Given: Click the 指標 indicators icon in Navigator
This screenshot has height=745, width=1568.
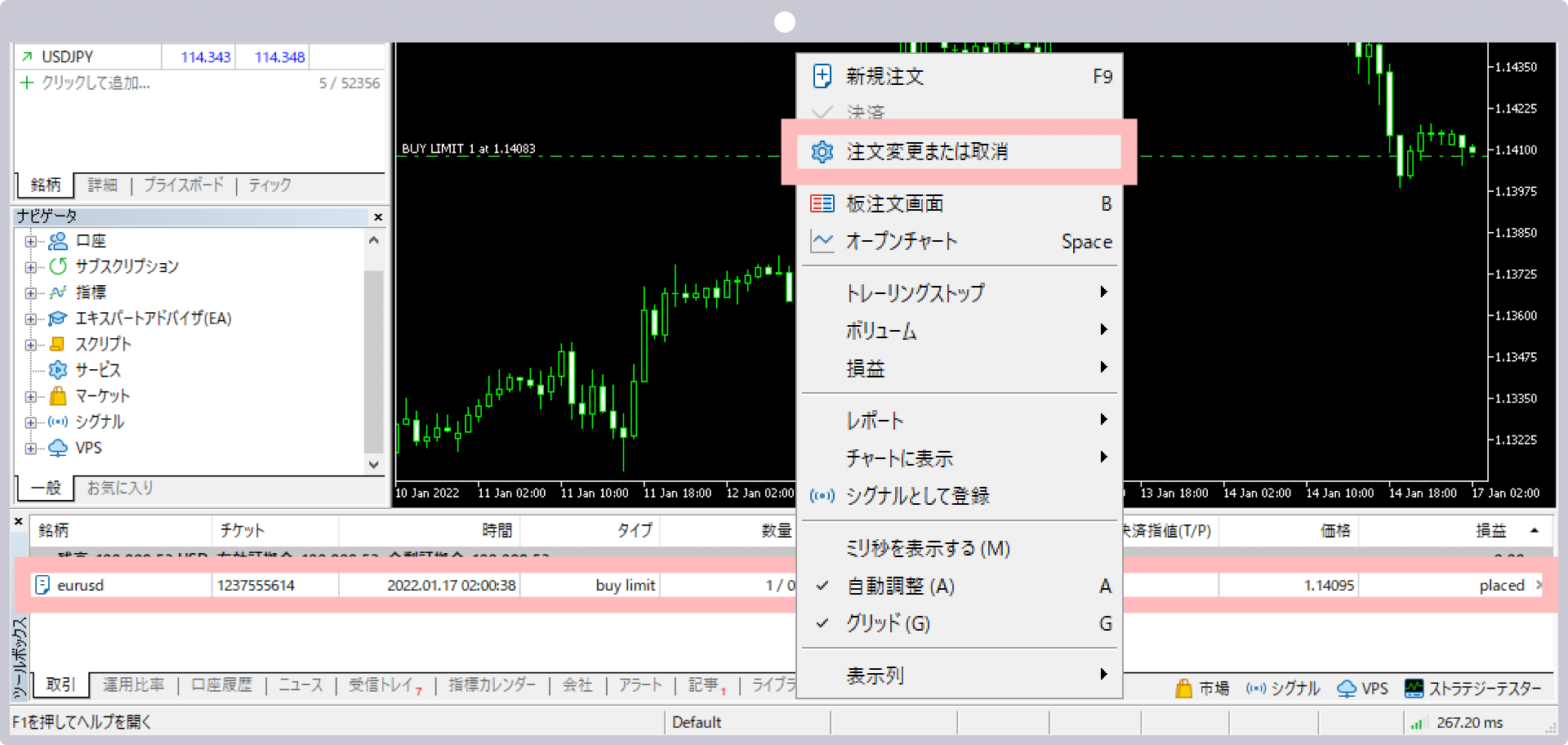Looking at the screenshot, I should 58,292.
